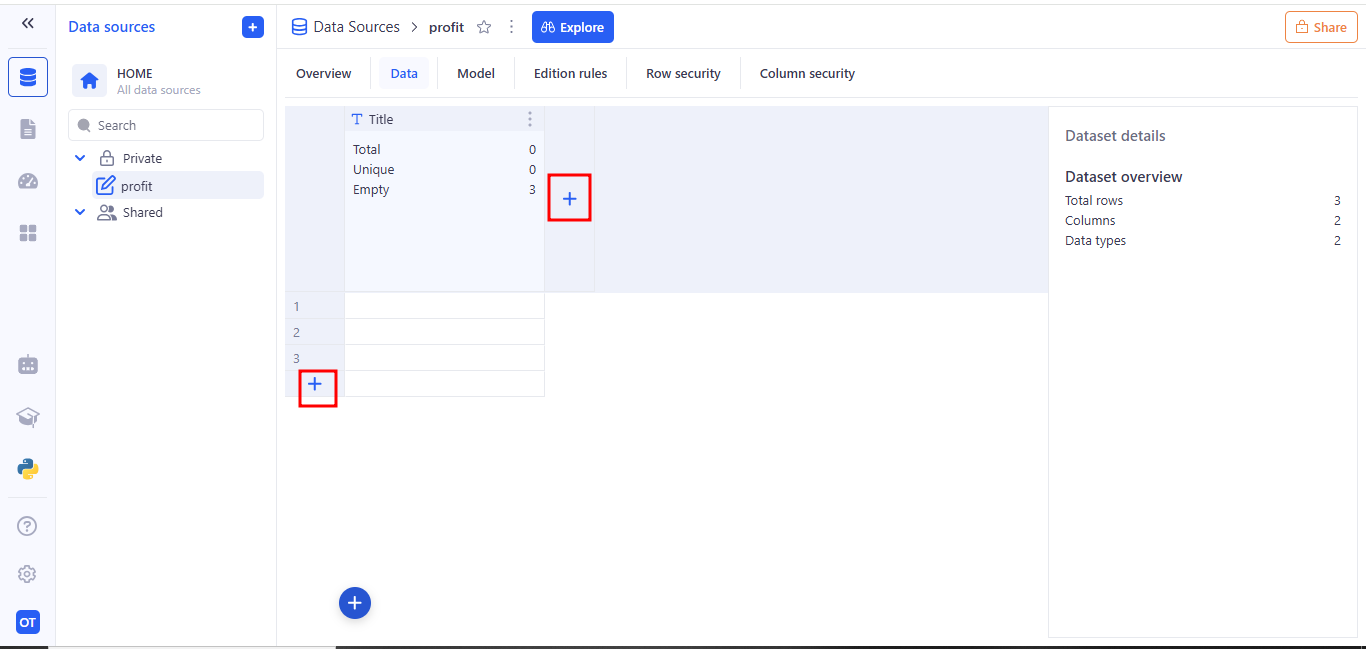Screen dimensions: 1366x649
Task: Star the profit data source as favorite
Action: point(484,27)
